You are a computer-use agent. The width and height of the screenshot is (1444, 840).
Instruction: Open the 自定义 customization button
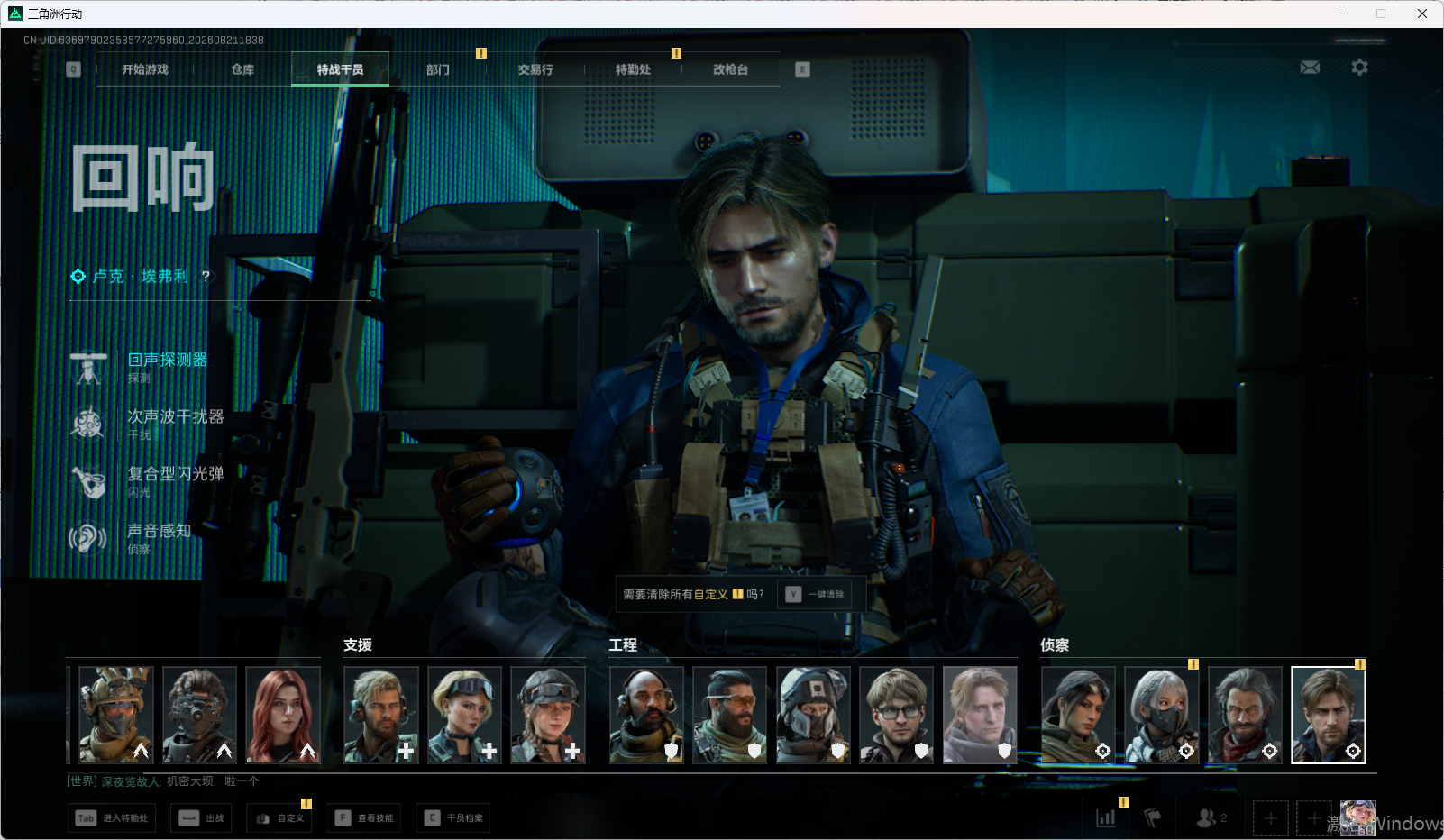[279, 818]
